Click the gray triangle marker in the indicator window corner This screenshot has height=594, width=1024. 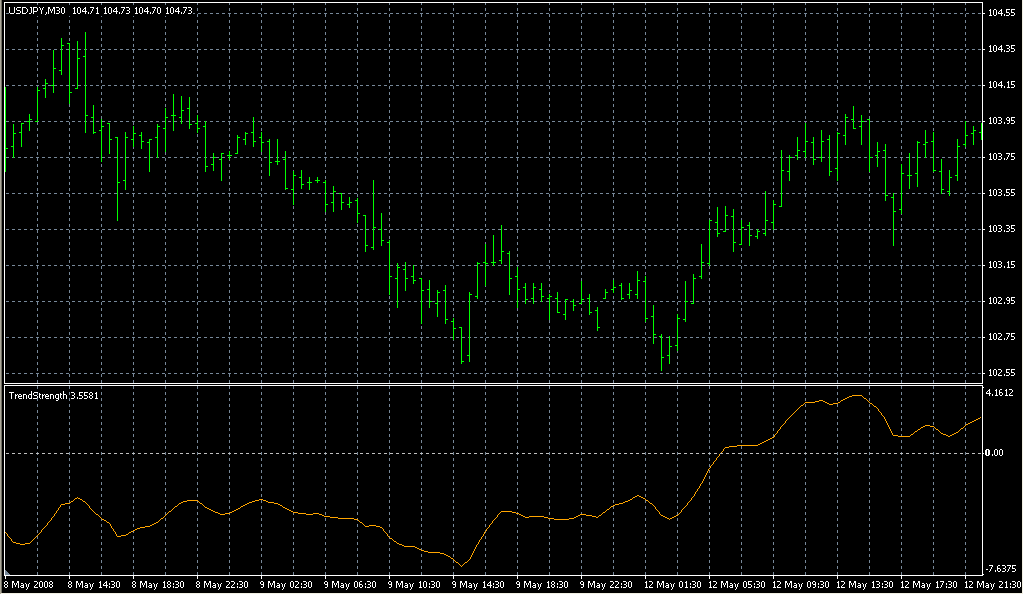(7, 572)
